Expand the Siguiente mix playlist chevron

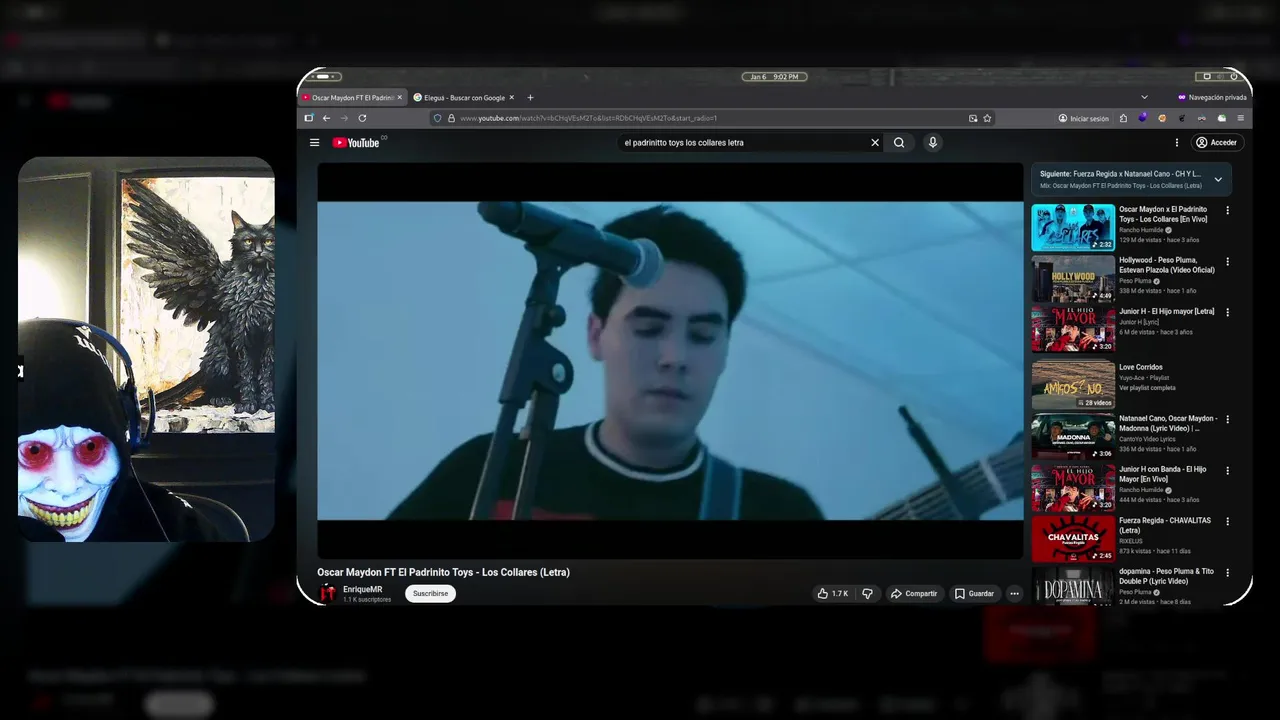[1218, 180]
